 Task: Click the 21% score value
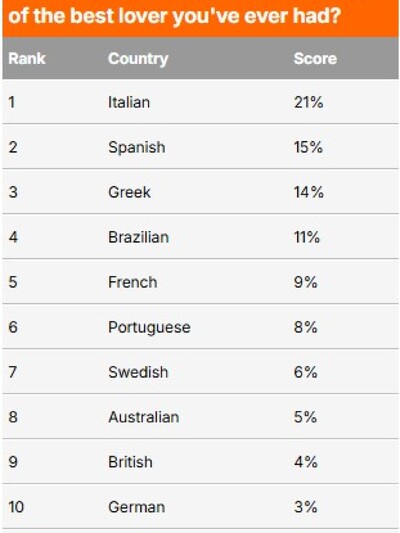[x=308, y=102]
